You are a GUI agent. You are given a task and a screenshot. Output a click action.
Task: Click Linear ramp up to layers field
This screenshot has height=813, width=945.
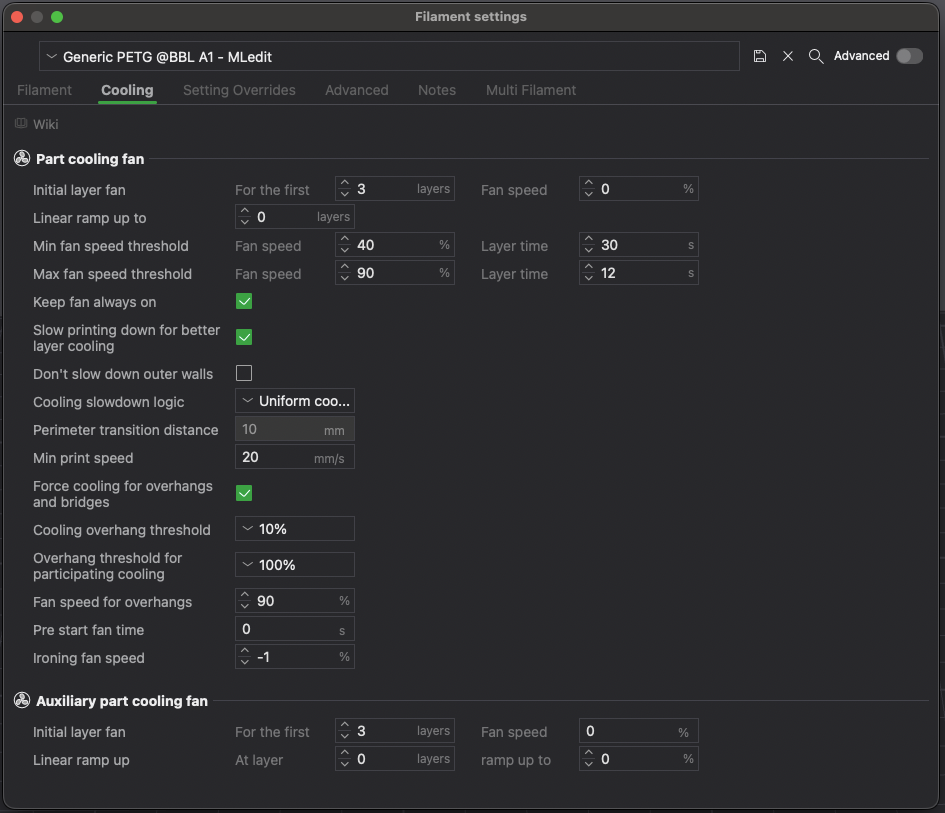295,216
